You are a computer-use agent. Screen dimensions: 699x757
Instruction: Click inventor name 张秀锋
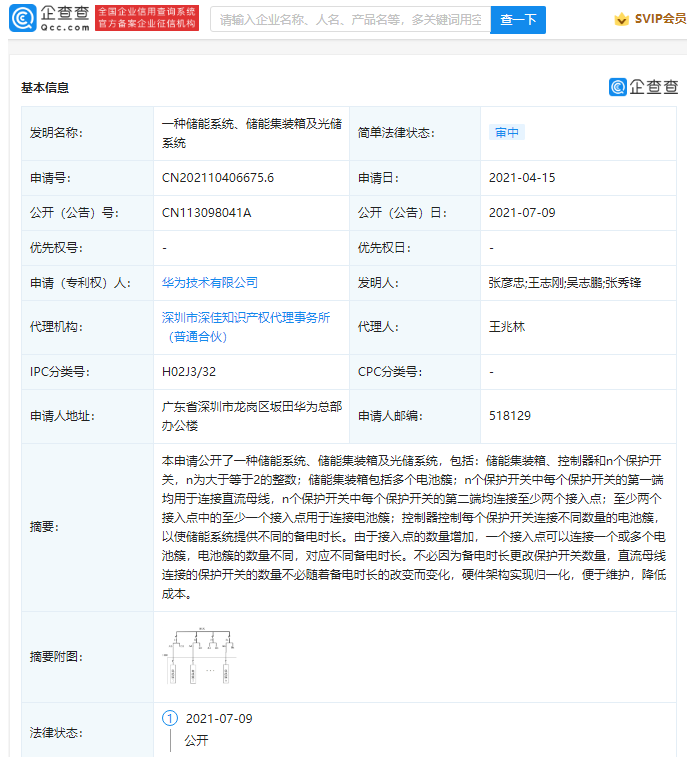coord(623,282)
